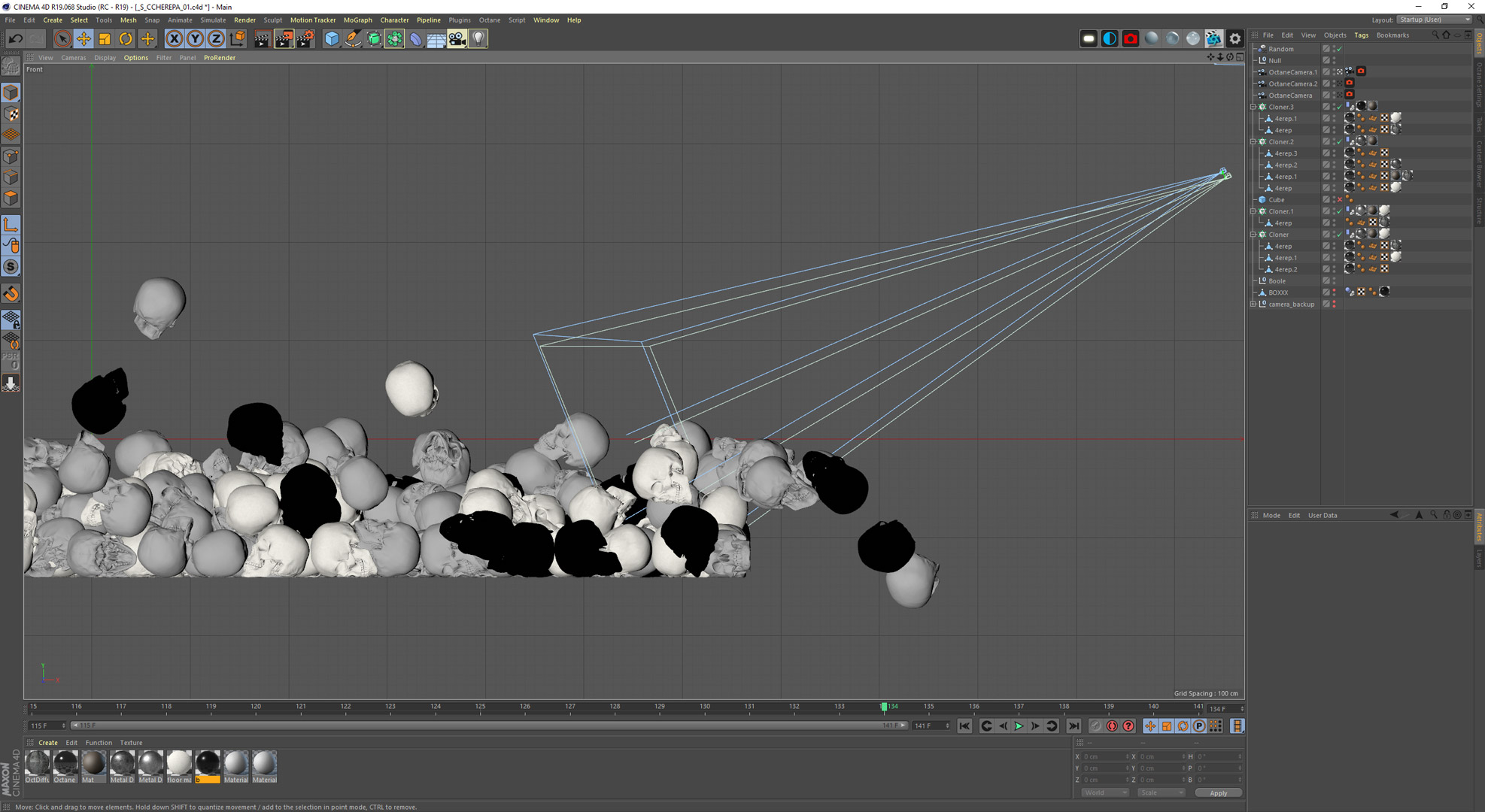Open the World coordinate system dropdown
1485x812 pixels.
click(x=1104, y=792)
